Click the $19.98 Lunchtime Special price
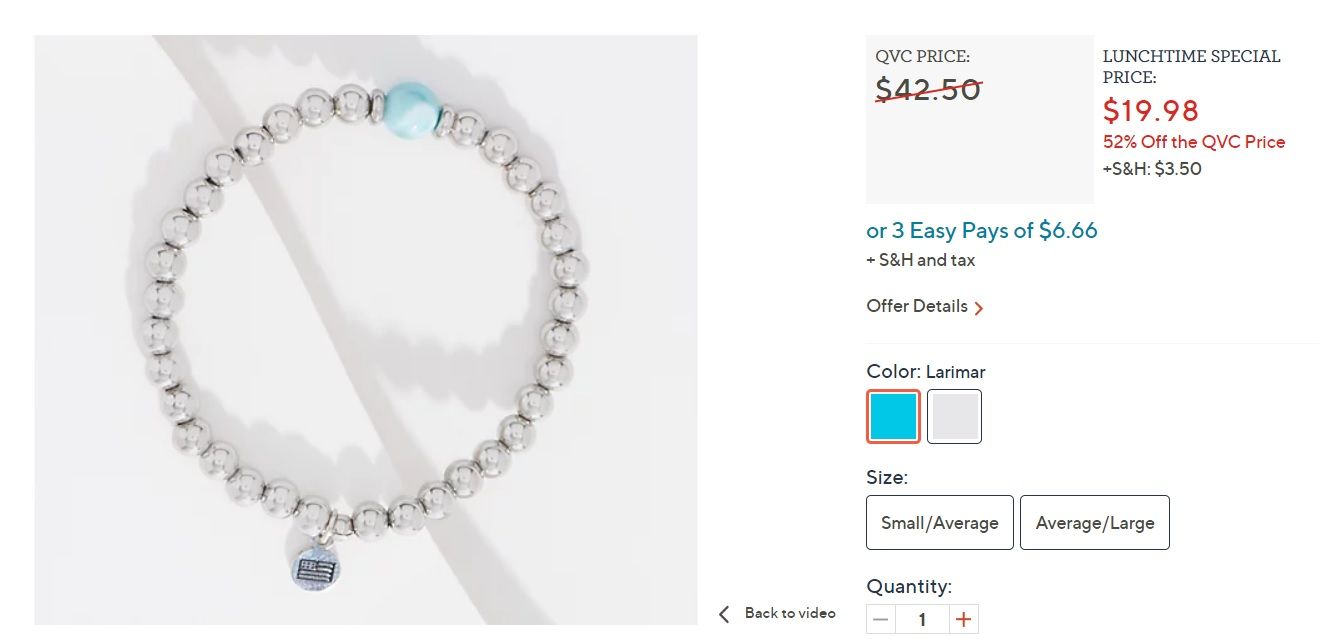This screenshot has height=639, width=1319. [1150, 110]
